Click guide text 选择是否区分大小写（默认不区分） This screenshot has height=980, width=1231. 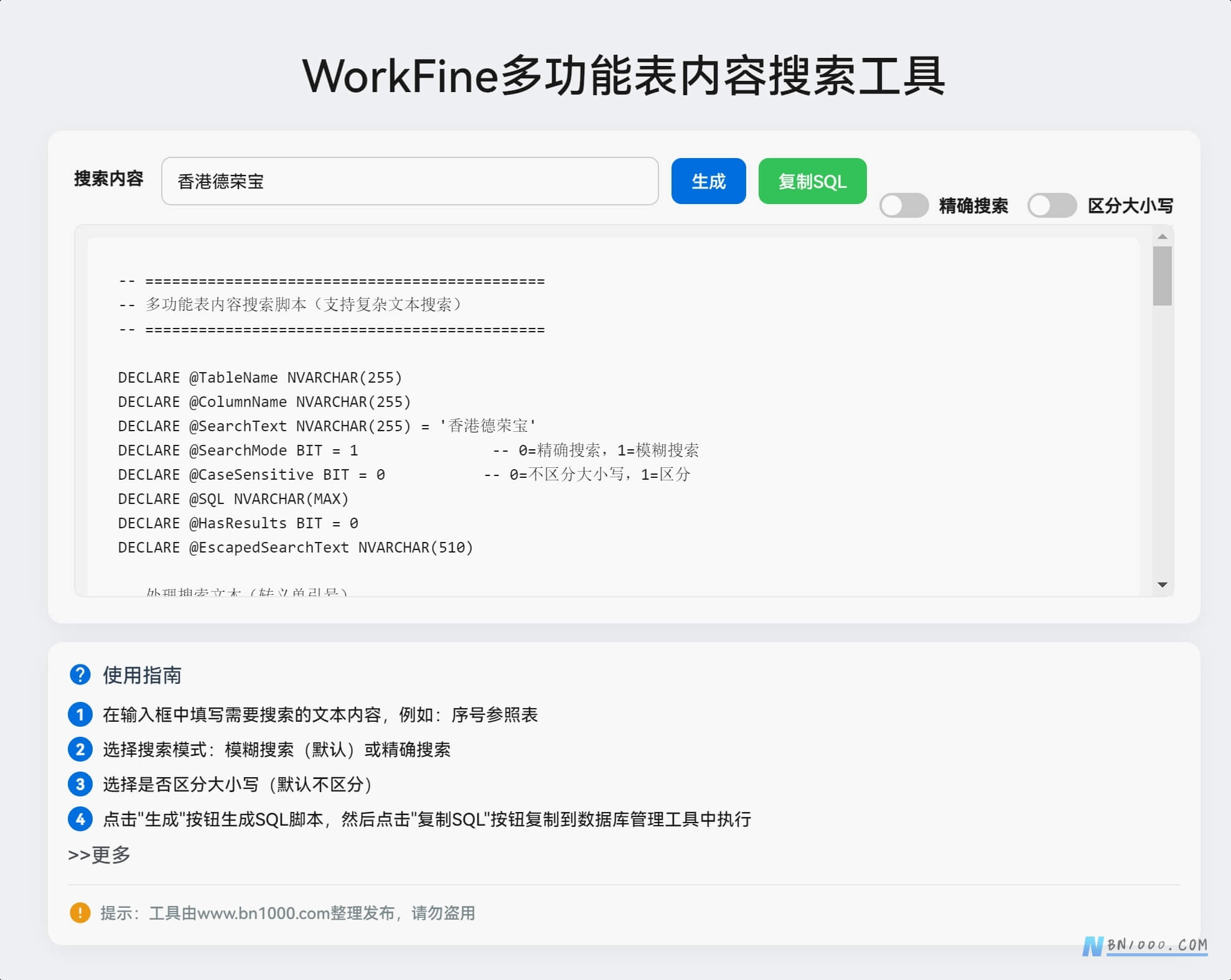pyautogui.click(x=238, y=784)
